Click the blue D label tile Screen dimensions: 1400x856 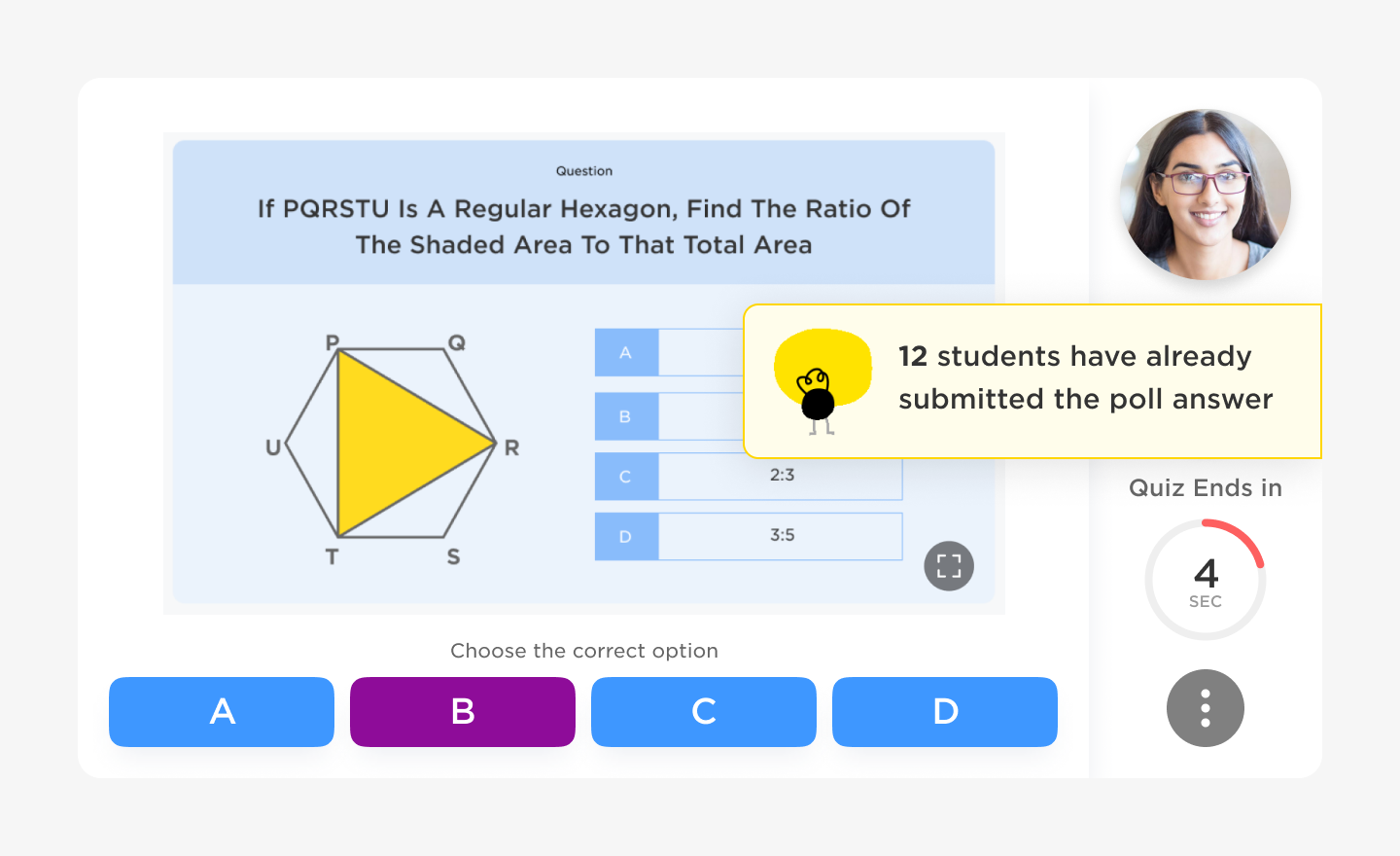click(626, 537)
